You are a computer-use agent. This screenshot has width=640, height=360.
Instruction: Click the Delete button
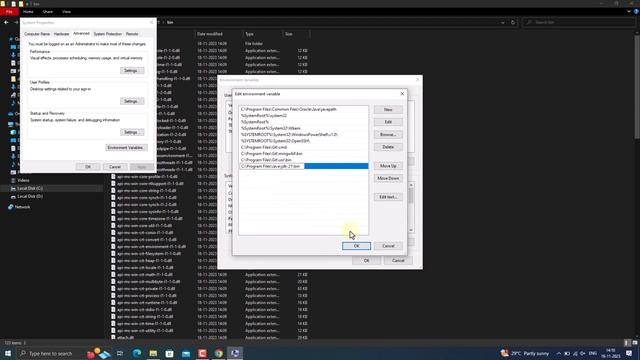pos(388,147)
